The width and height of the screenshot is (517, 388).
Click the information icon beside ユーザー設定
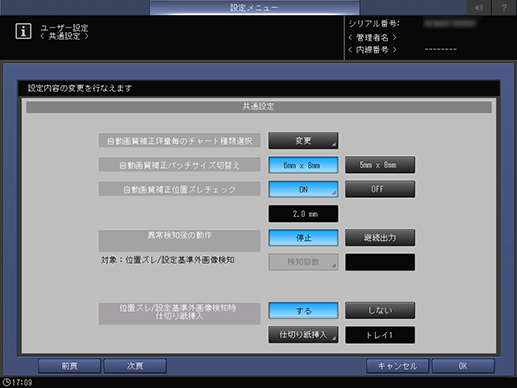(x=23, y=31)
